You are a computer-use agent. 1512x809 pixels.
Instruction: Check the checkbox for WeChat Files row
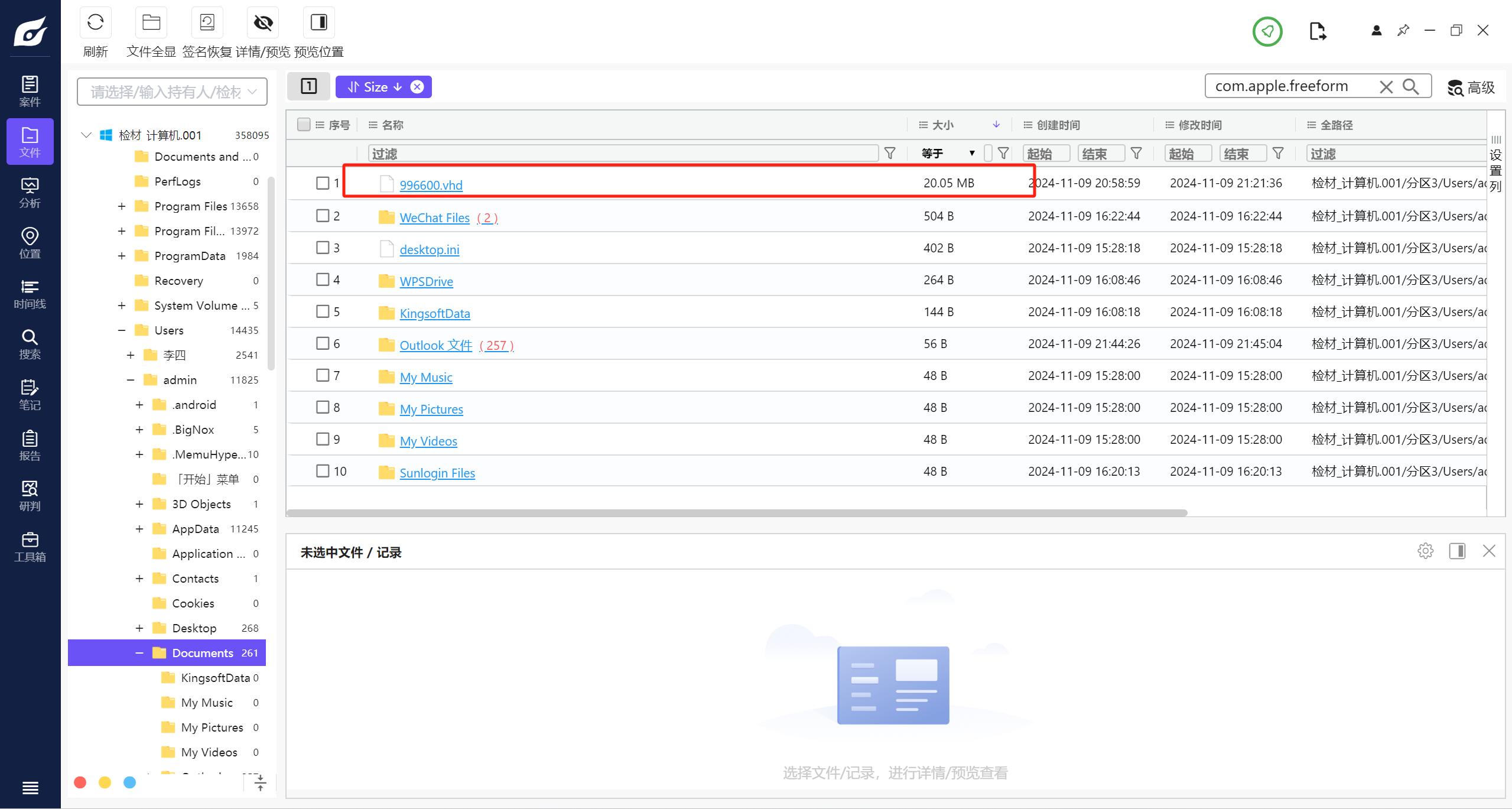click(323, 216)
